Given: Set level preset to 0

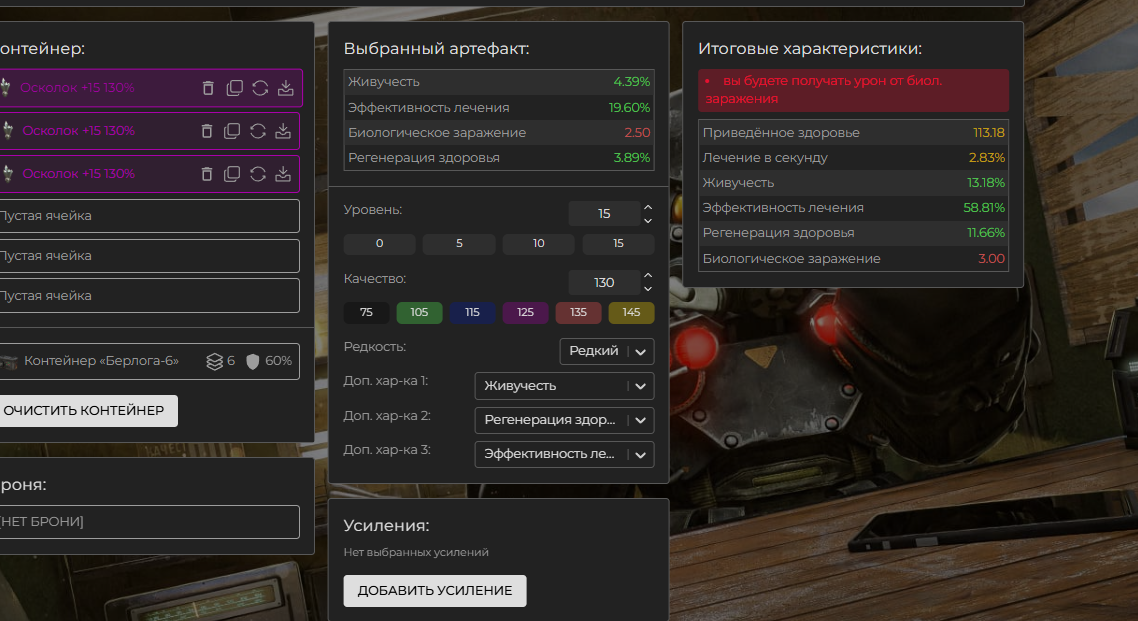Looking at the screenshot, I should click(x=380, y=244).
